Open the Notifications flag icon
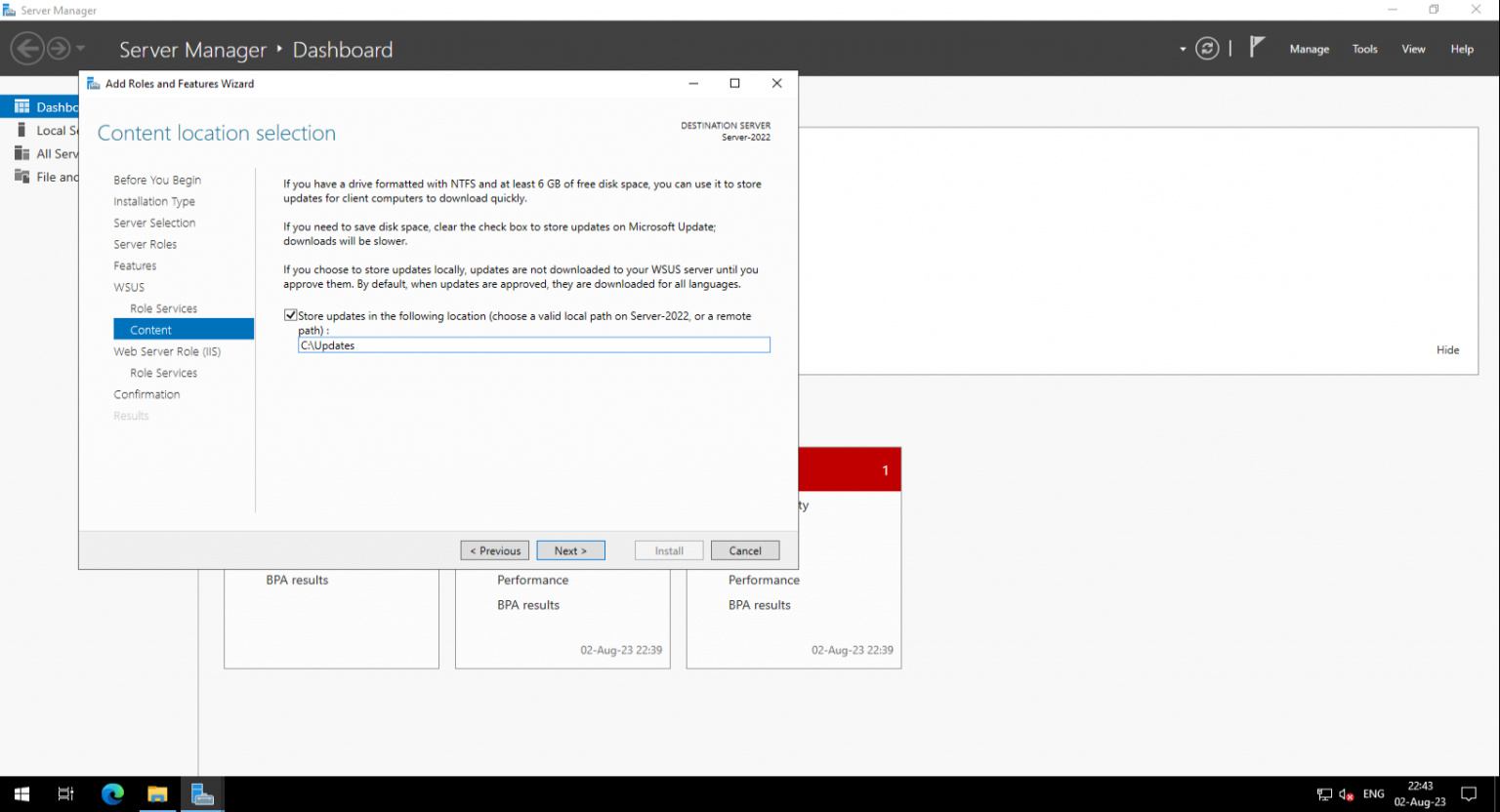1500x812 pixels. tap(1258, 47)
